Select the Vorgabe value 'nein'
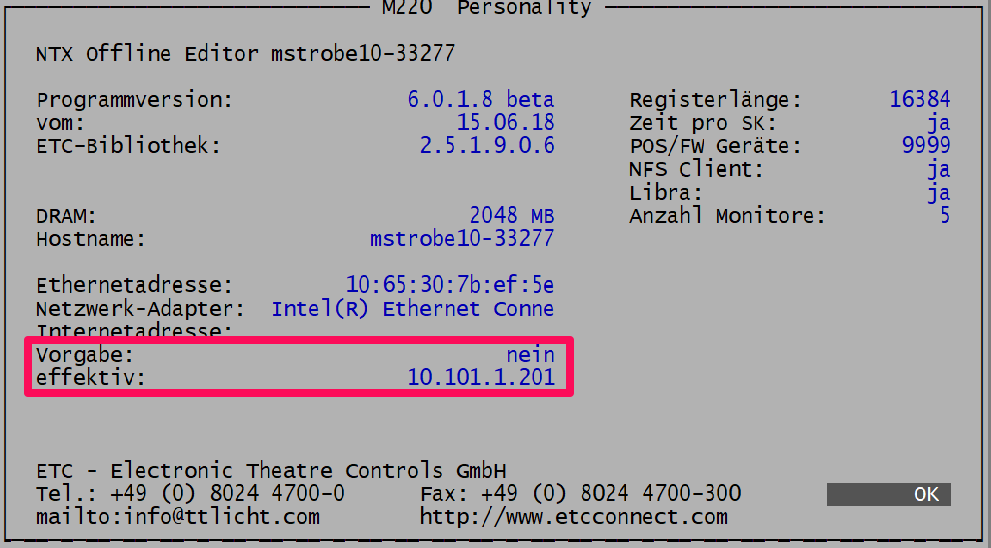 click(x=529, y=355)
